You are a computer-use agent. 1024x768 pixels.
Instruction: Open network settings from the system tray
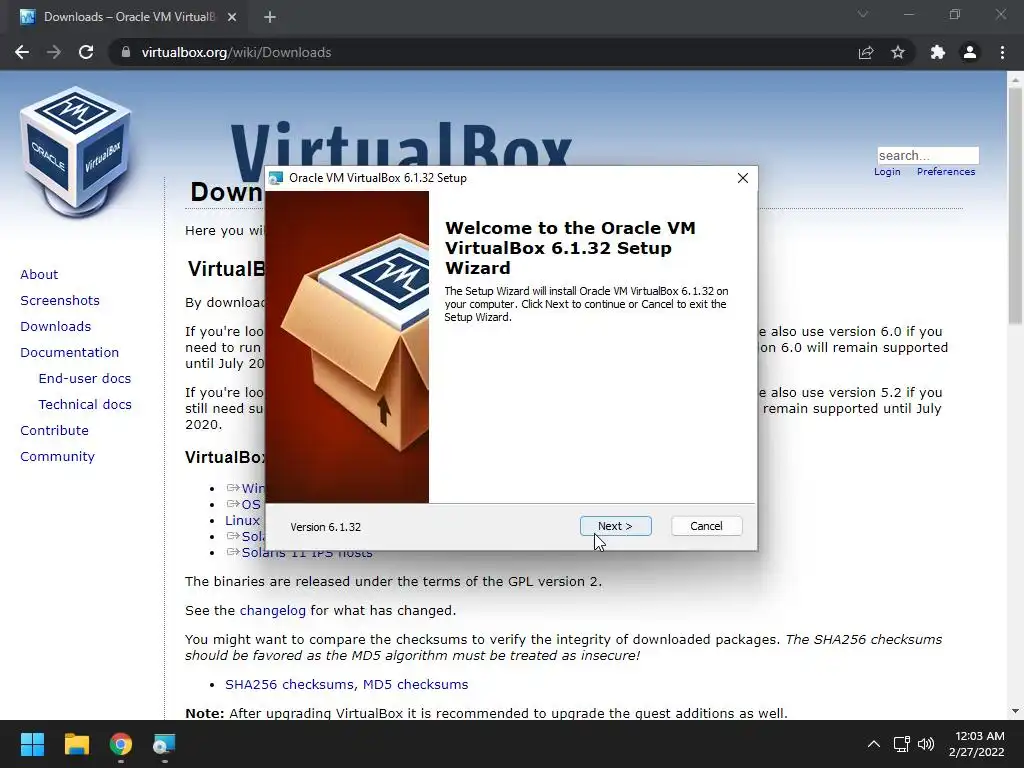(902, 744)
